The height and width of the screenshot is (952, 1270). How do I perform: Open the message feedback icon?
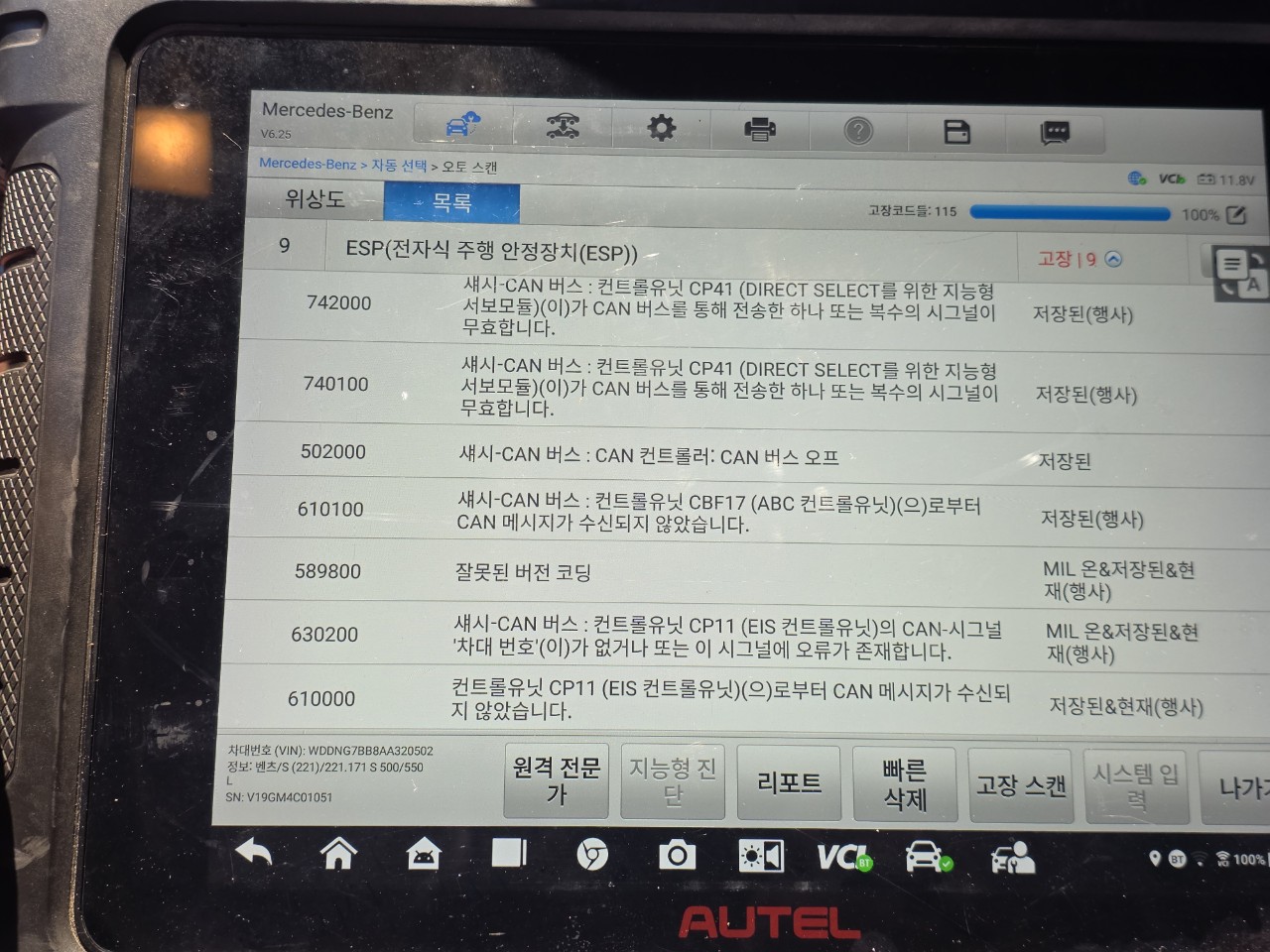tap(1055, 132)
